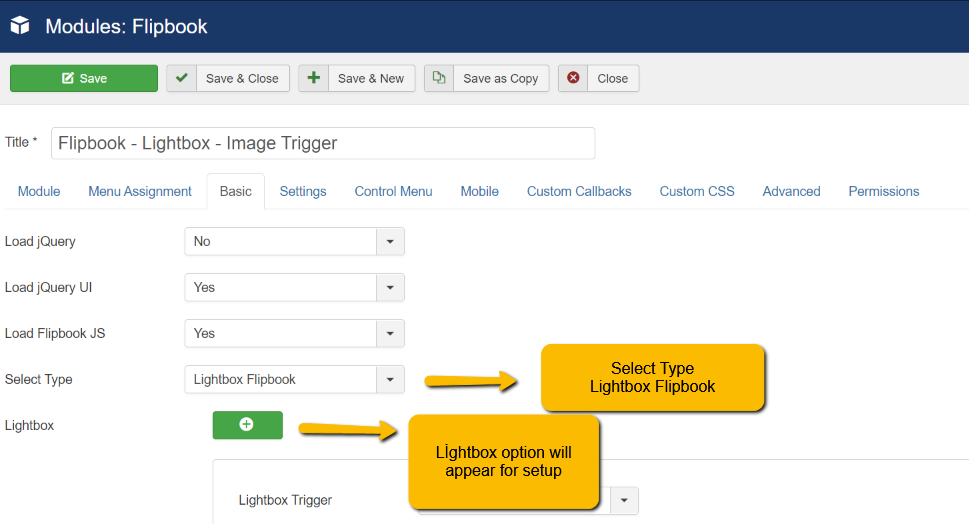The height and width of the screenshot is (524, 969).
Task: Click the Save & New button label
Action: pyautogui.click(x=371, y=78)
